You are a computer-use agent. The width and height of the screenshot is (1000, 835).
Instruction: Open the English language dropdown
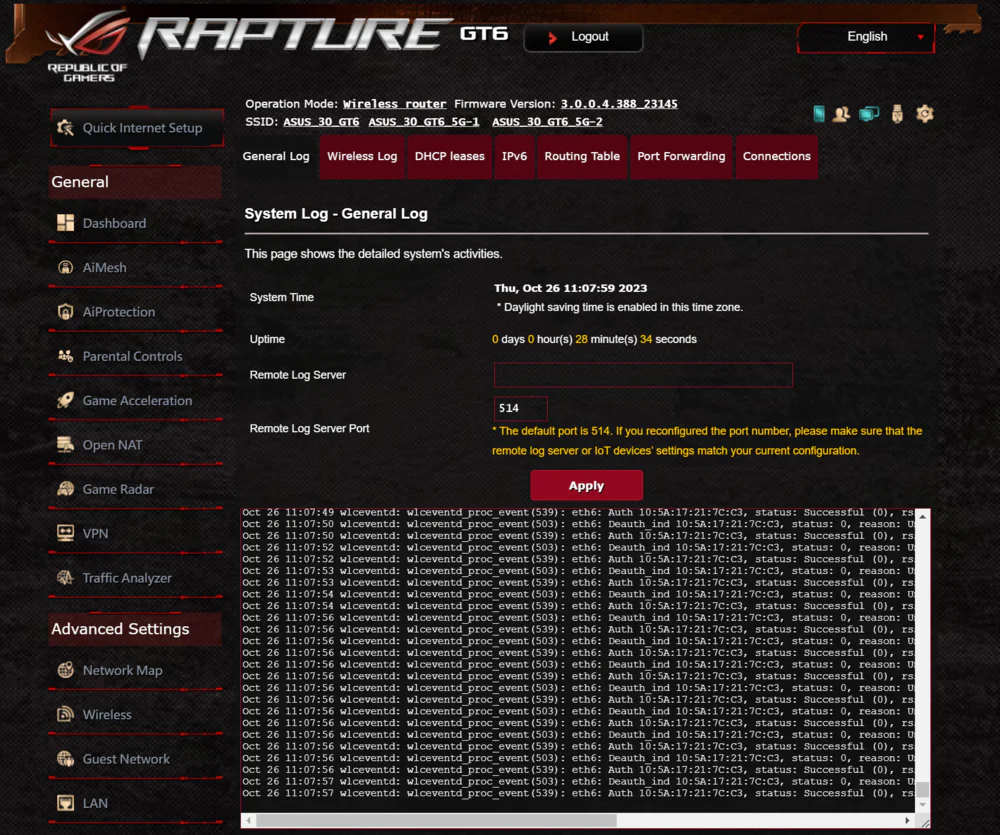coord(866,37)
